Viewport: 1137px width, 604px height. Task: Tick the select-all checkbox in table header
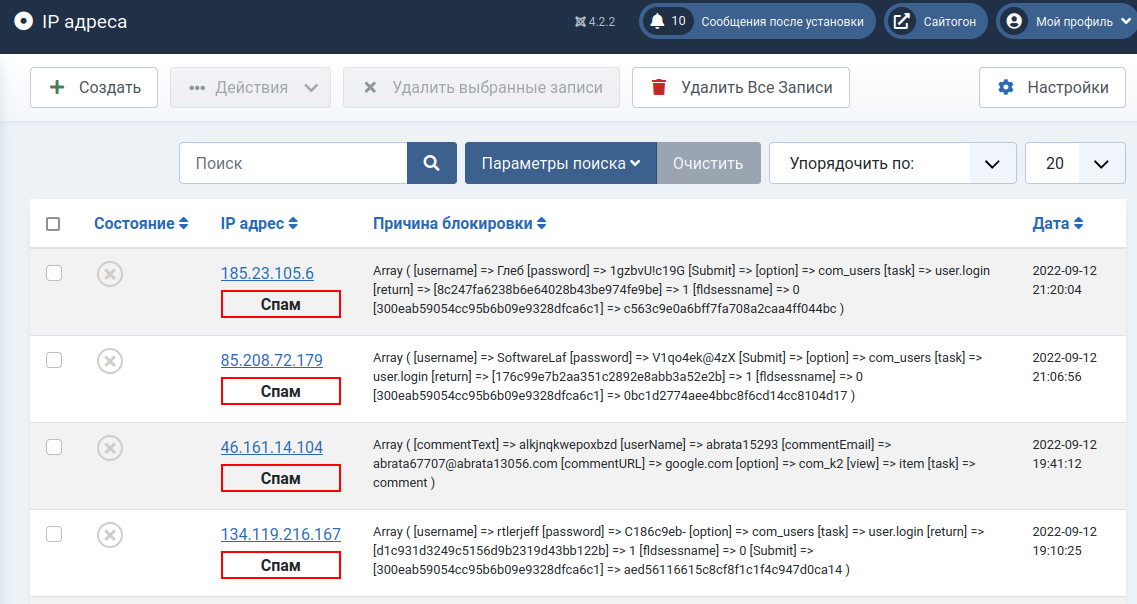(53, 224)
